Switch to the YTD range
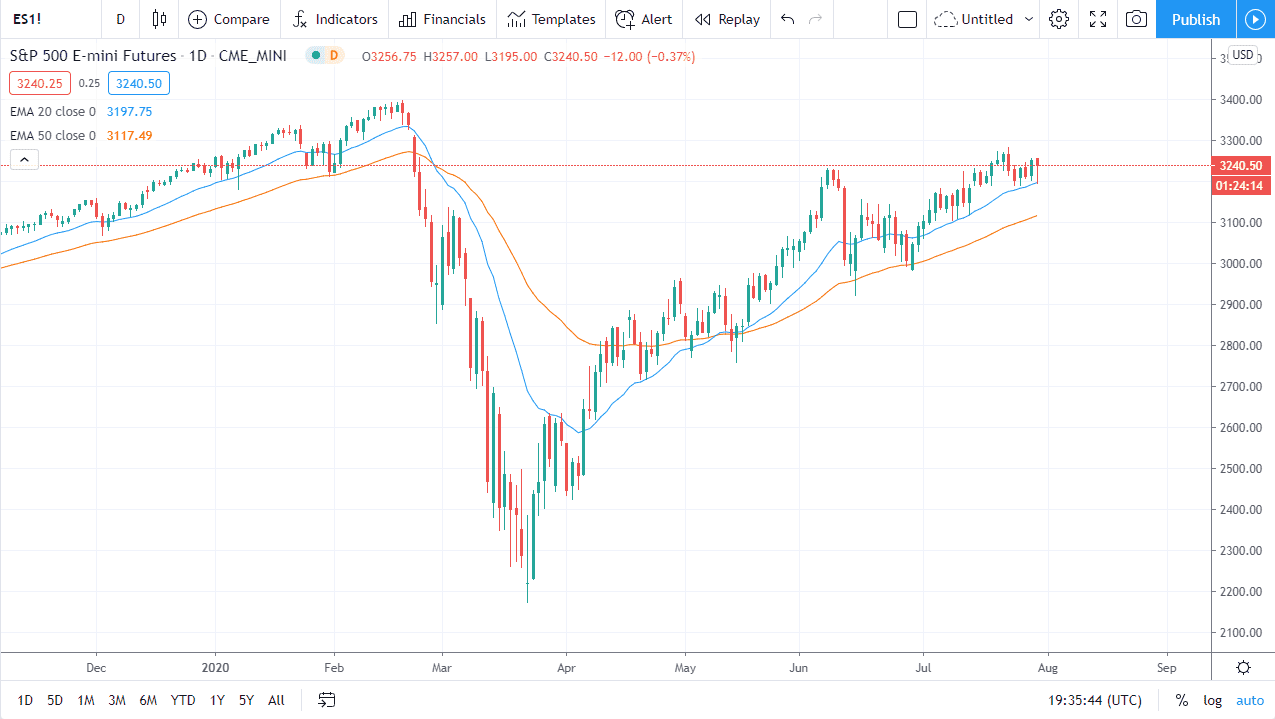 pos(182,700)
